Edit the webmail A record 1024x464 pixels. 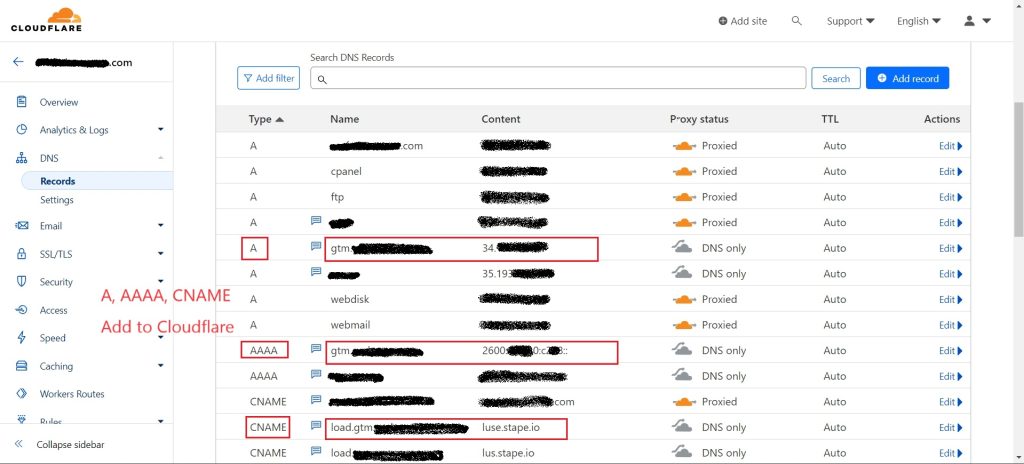tap(950, 325)
